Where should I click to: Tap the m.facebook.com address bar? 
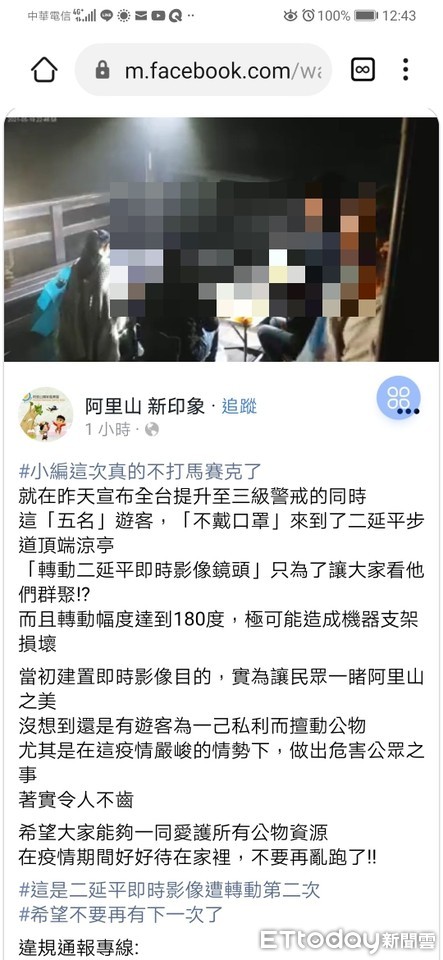(203, 70)
